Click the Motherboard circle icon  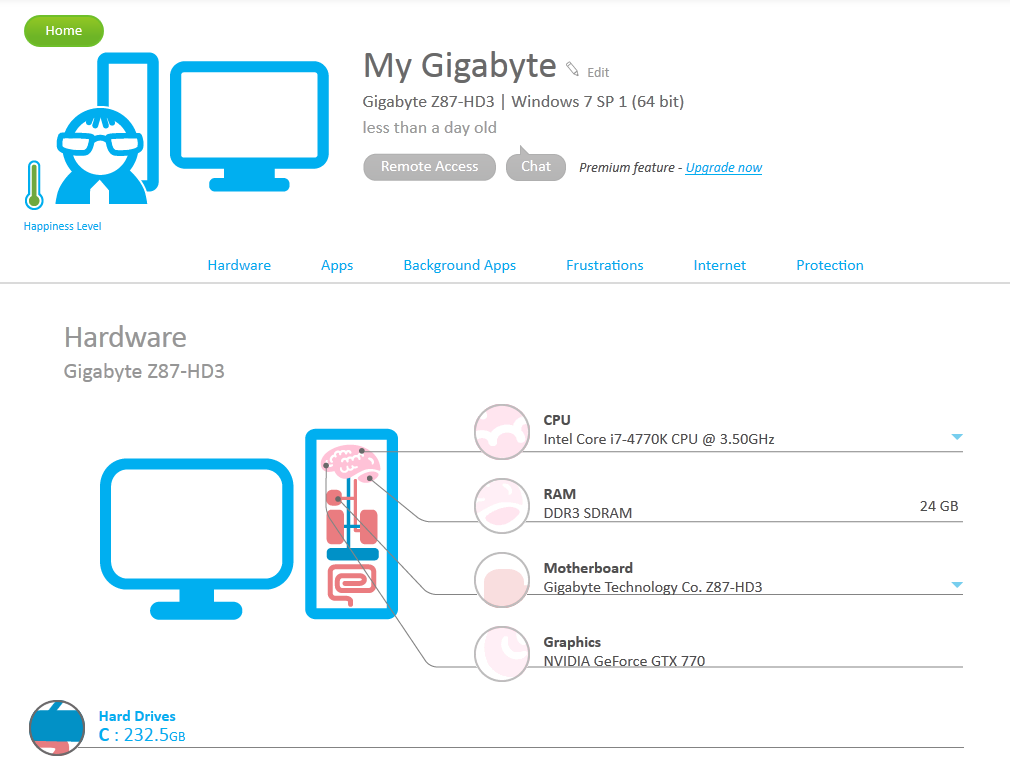click(502, 580)
